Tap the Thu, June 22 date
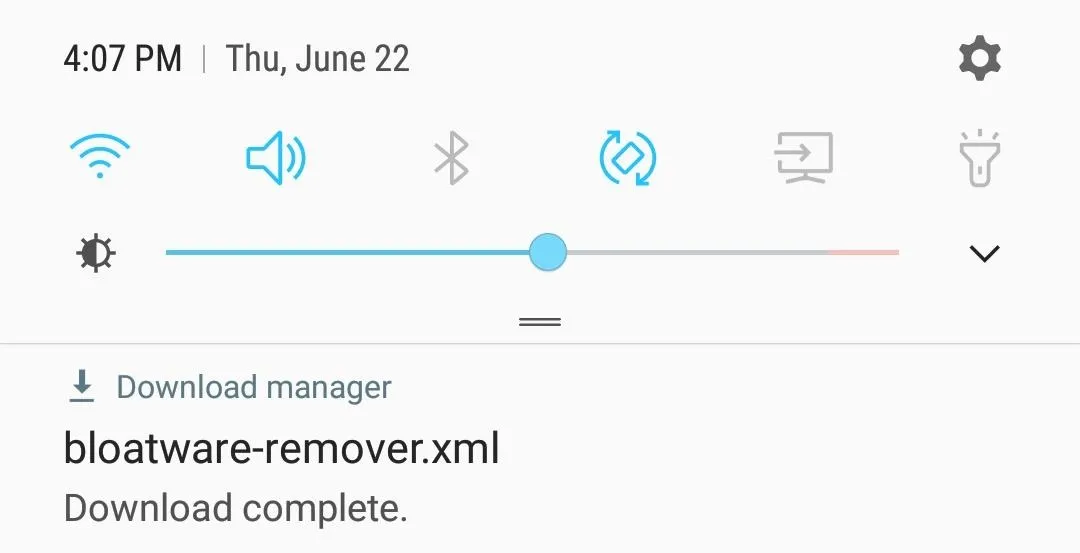1080x553 pixels. pyautogui.click(x=318, y=59)
